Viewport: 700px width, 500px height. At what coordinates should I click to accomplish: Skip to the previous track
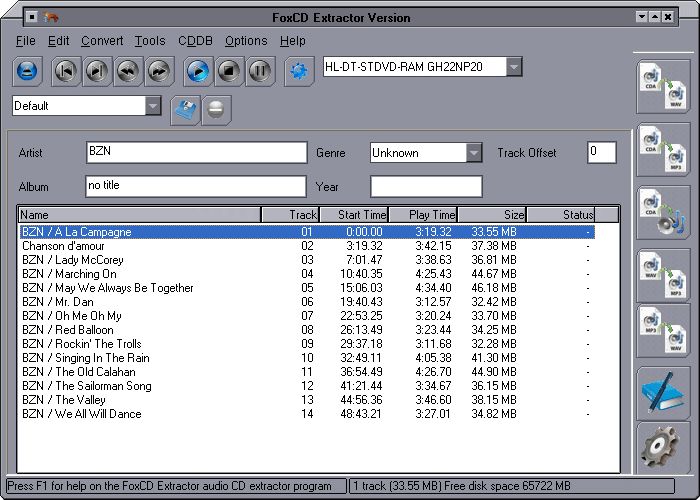(x=66, y=71)
